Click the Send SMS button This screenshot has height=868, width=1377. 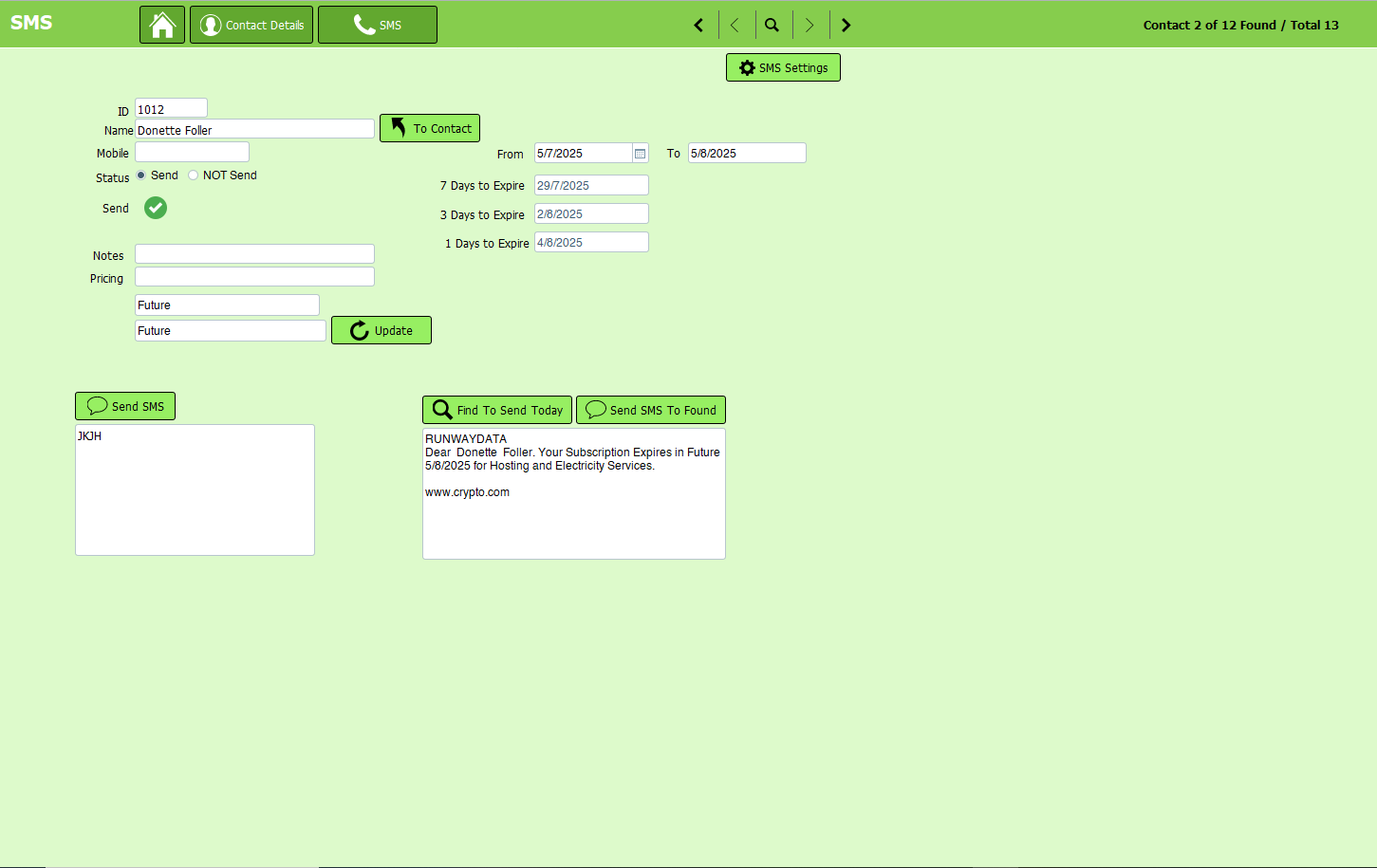[125, 406]
